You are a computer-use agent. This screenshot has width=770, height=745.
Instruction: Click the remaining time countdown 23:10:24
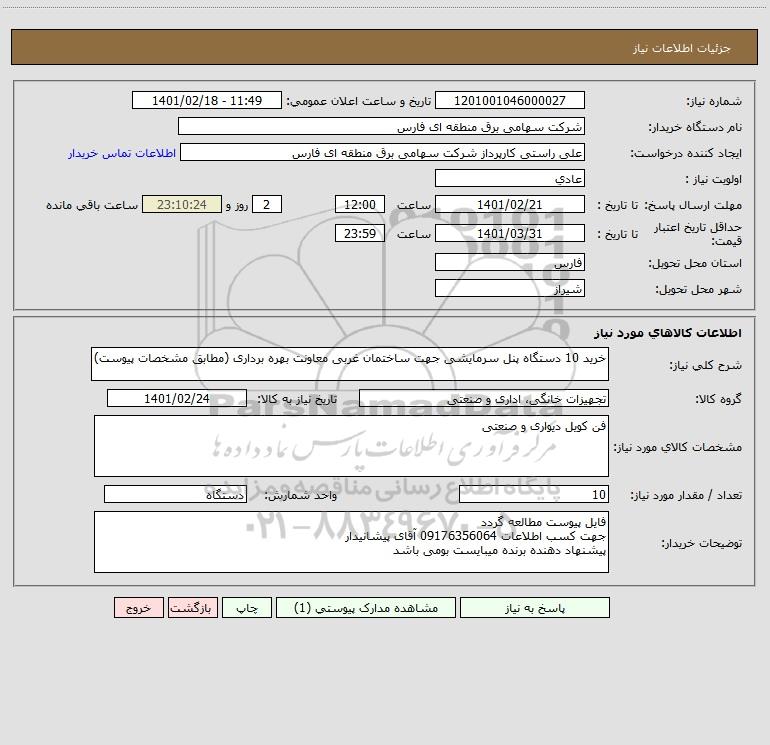coord(182,204)
